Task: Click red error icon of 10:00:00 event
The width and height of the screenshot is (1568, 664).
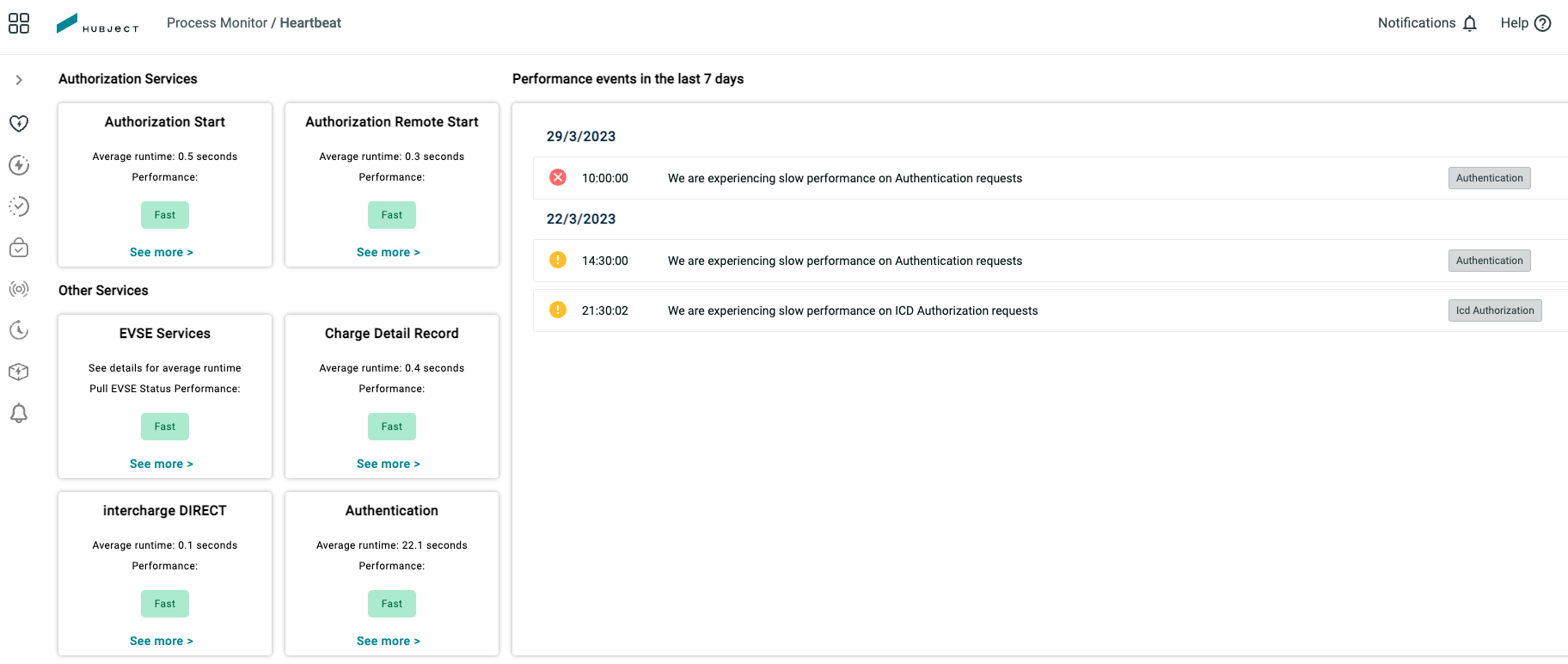Action: point(558,177)
